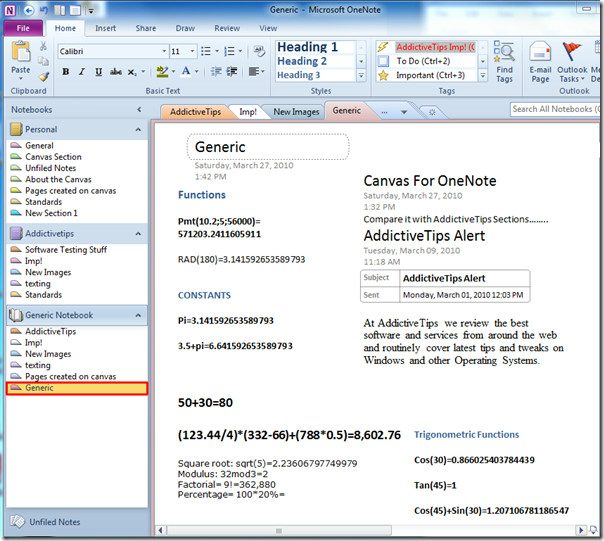This screenshot has height=541, width=604.
Task: Click the Back arrow in quick access
Action: (29, 10)
